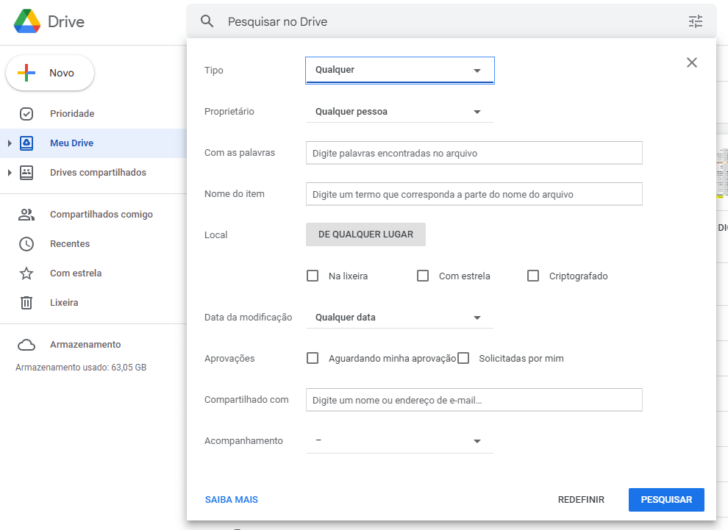Focus the Com as palavras field

click(x=474, y=153)
